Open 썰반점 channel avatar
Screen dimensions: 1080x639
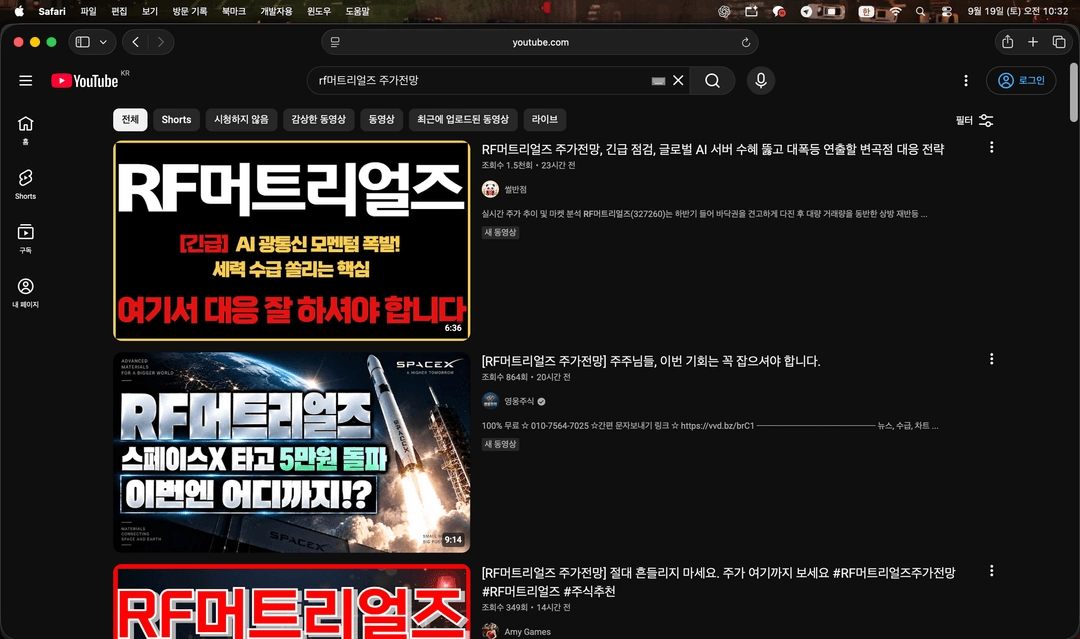[x=490, y=189]
